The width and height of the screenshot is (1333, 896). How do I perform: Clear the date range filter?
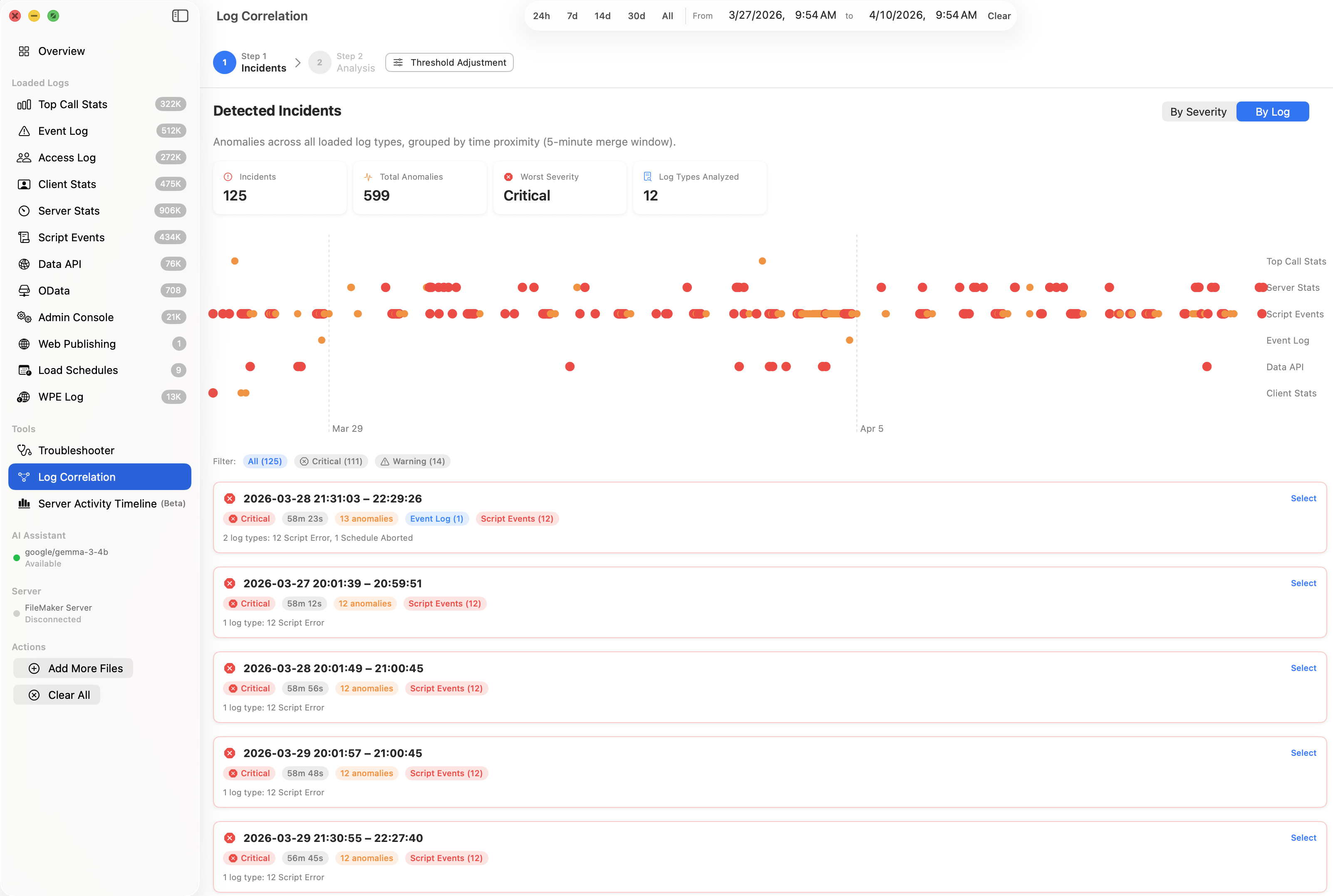999,16
